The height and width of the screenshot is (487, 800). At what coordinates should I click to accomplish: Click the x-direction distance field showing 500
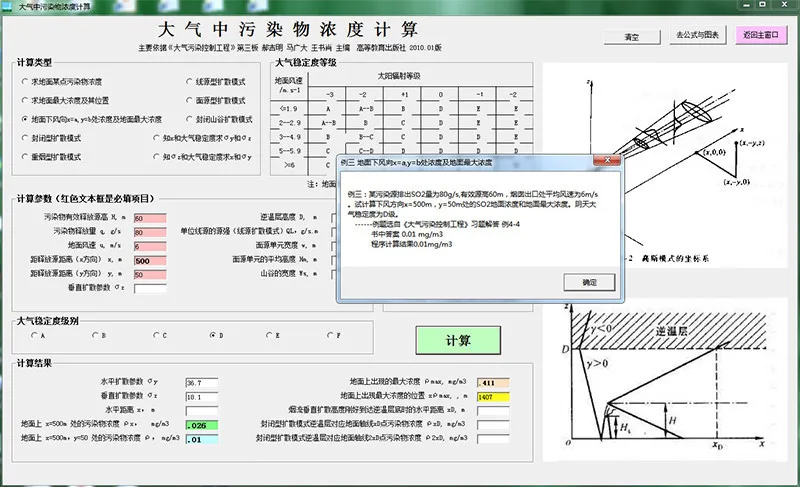click(150, 261)
